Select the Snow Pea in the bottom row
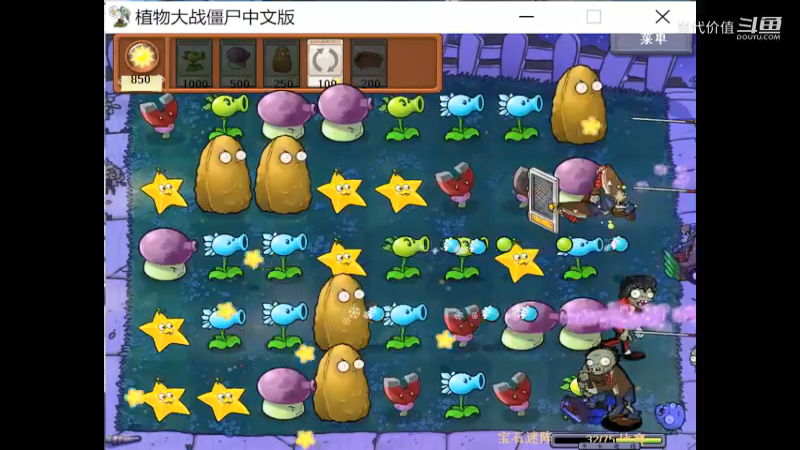Image resolution: width=800 pixels, height=450 pixels. point(462,395)
